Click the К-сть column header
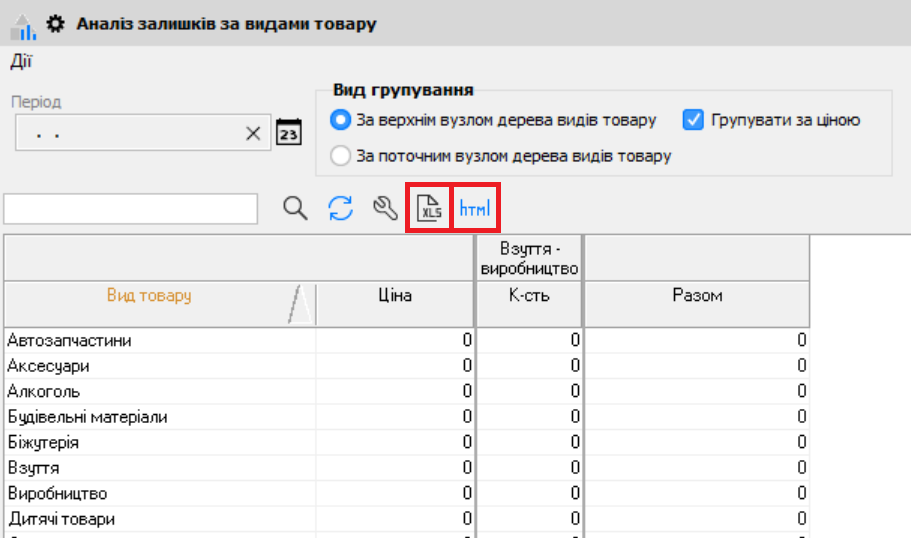 pyautogui.click(x=529, y=304)
